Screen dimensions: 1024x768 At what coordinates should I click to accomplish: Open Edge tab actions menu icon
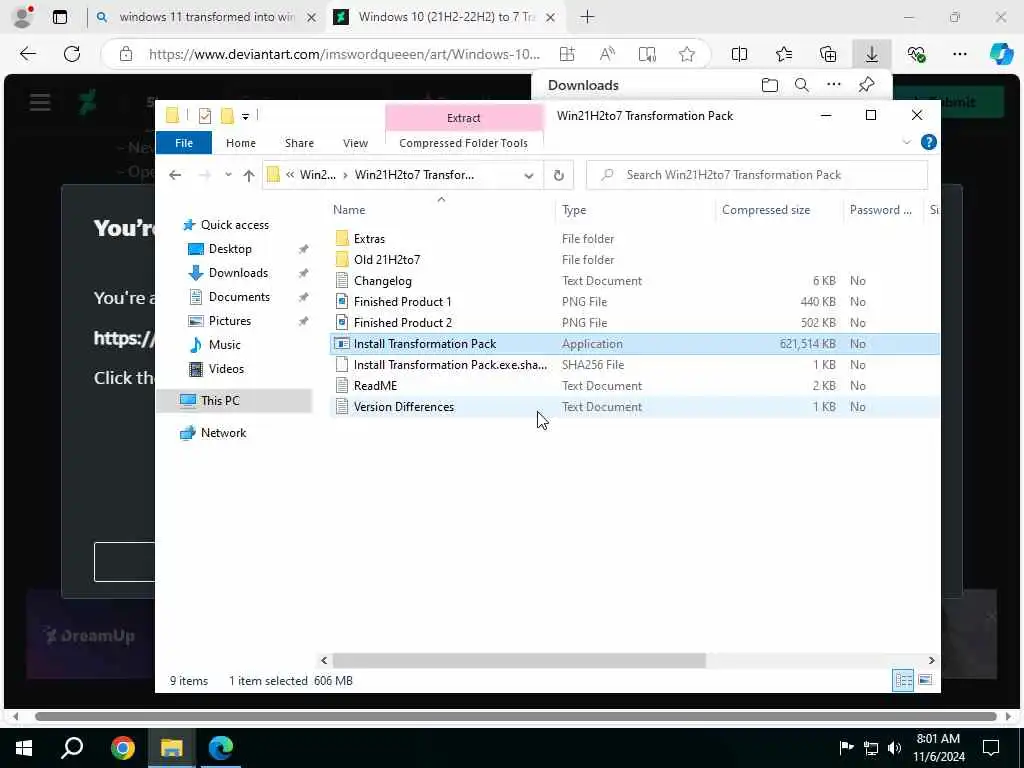59,17
